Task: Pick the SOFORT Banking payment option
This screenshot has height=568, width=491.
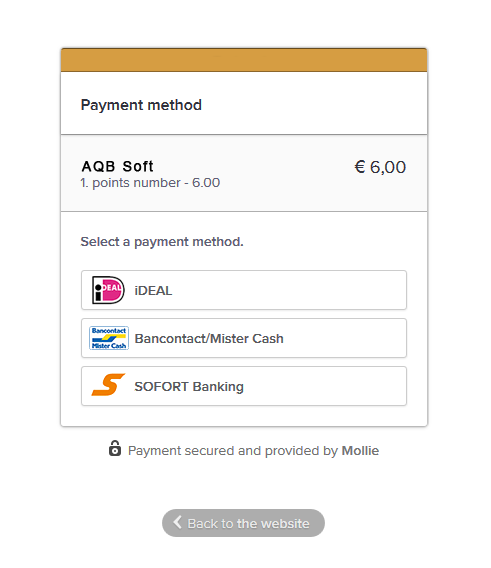Action: 244,386
